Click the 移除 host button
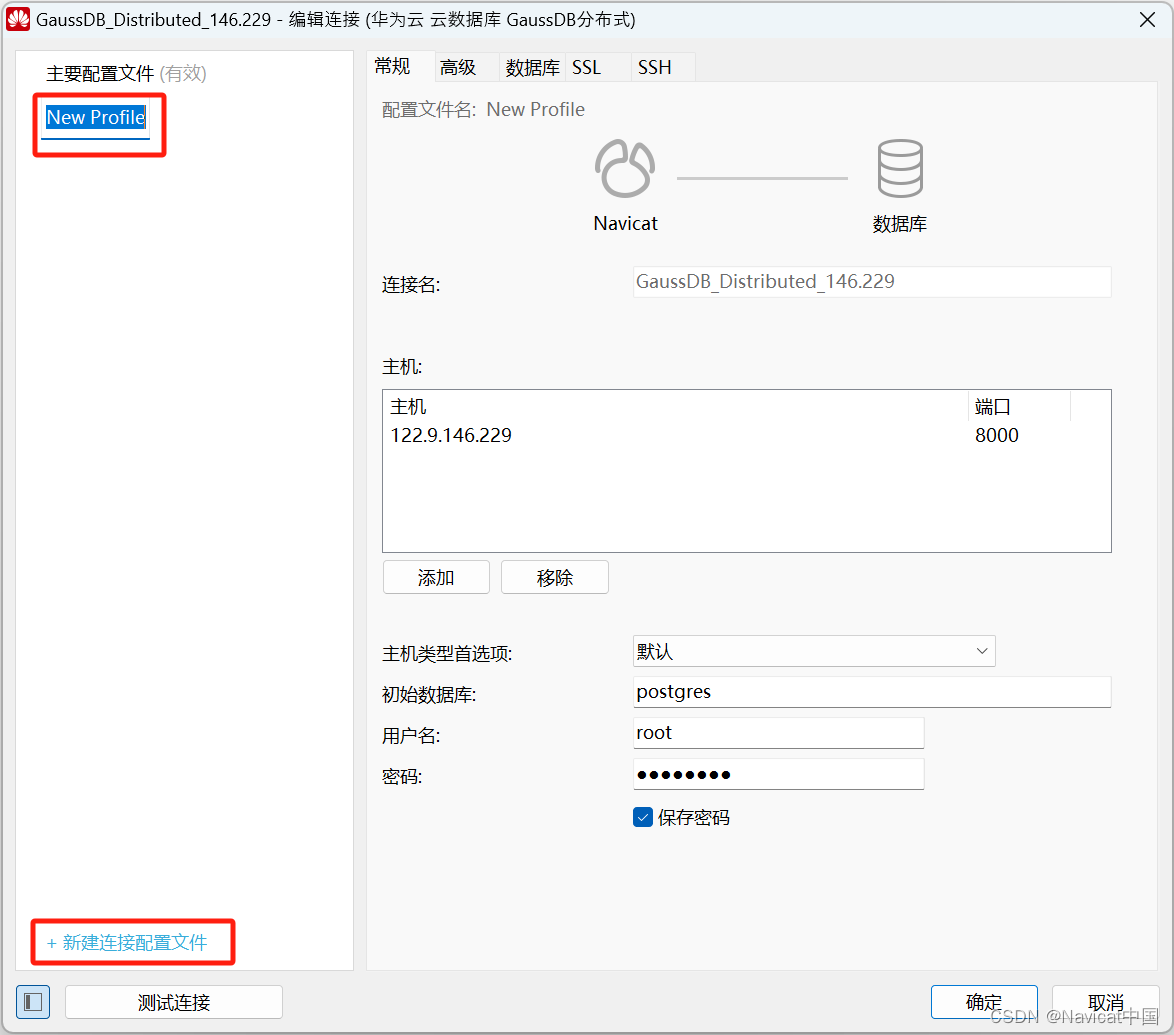The width and height of the screenshot is (1174, 1035). click(x=555, y=577)
